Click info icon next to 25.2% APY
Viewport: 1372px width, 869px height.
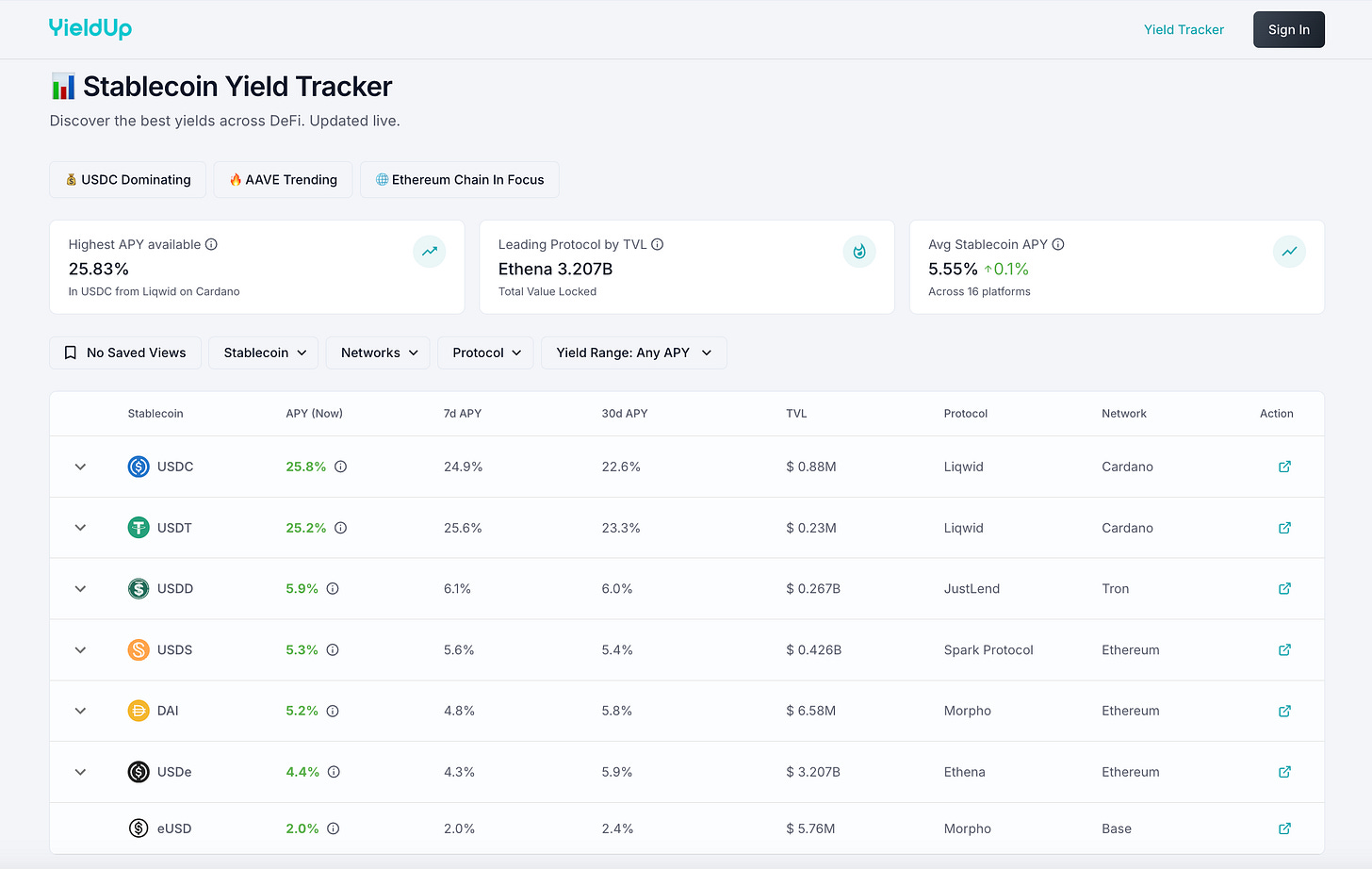[341, 528]
